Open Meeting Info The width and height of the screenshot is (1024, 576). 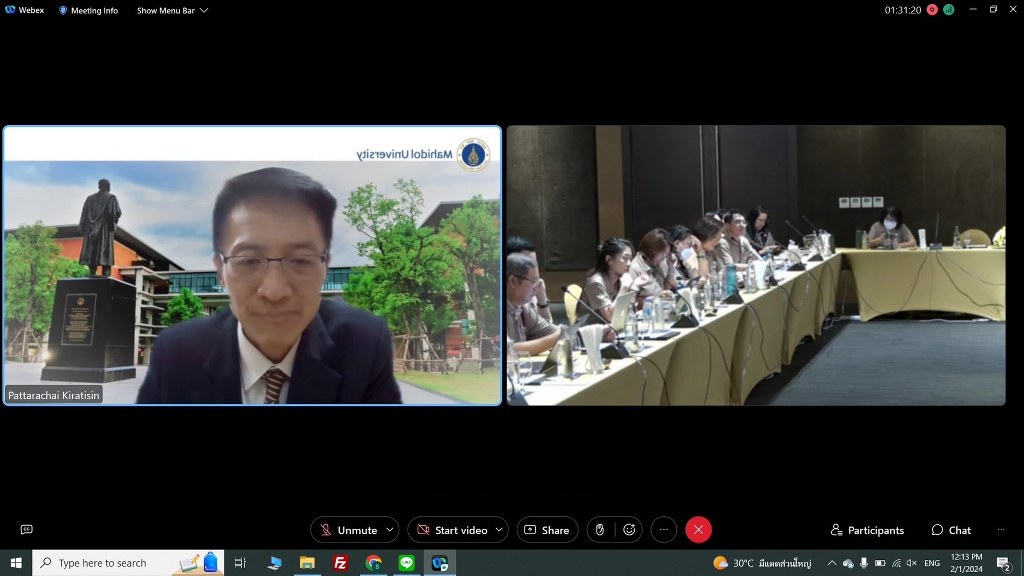coord(88,10)
